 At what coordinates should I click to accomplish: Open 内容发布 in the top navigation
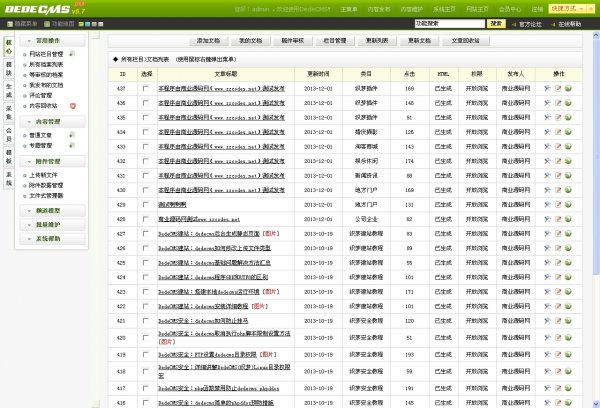379,9
